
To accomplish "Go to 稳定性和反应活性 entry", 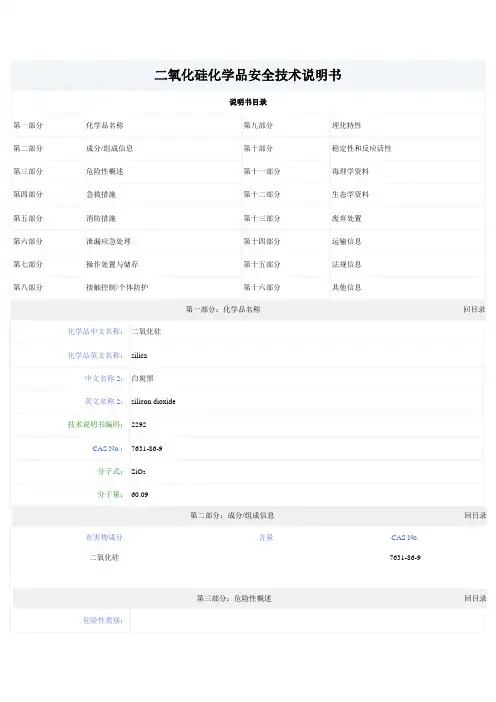I will click(x=362, y=148).
